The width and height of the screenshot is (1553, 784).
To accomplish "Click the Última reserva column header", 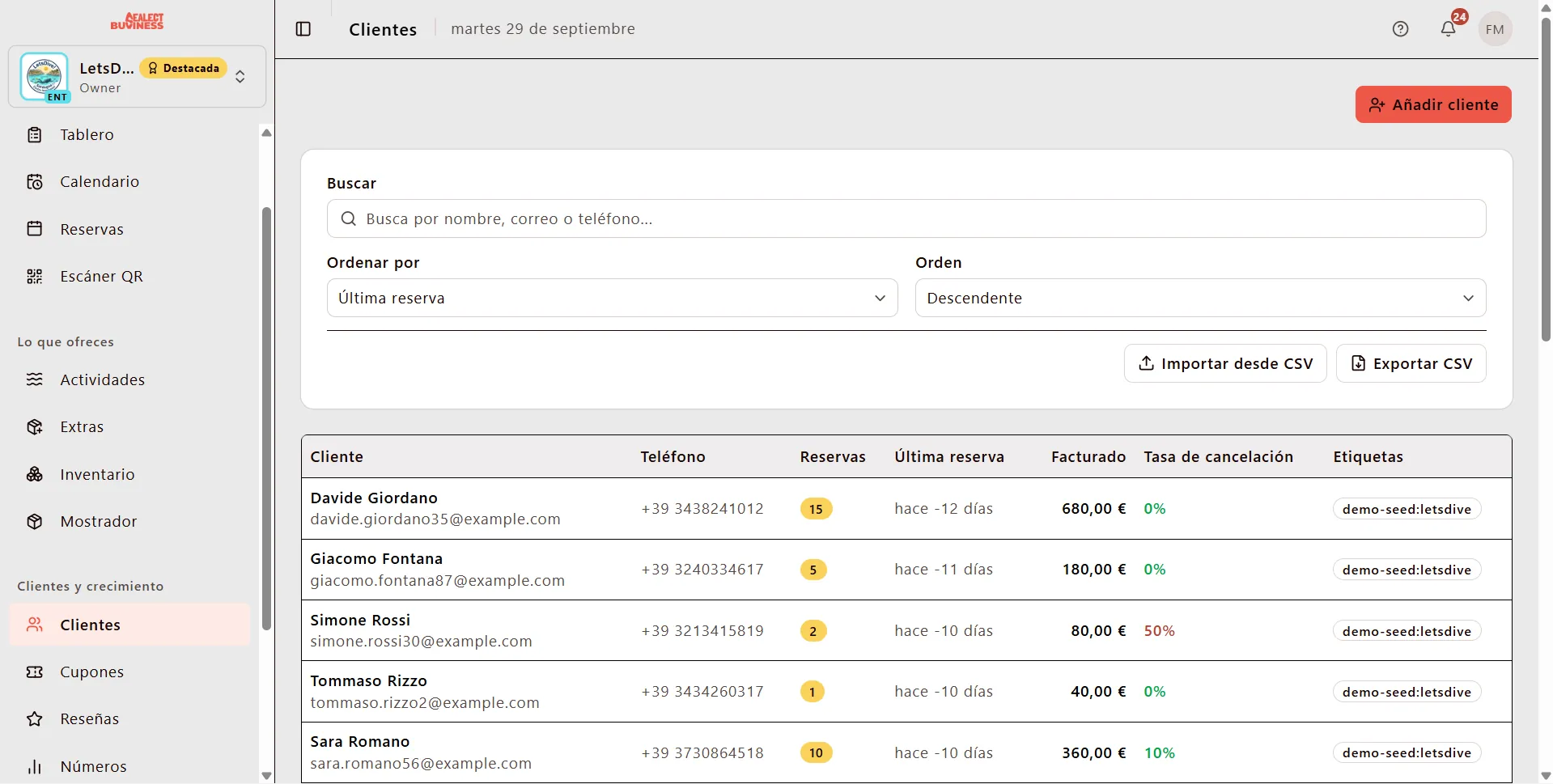I will [x=949, y=457].
